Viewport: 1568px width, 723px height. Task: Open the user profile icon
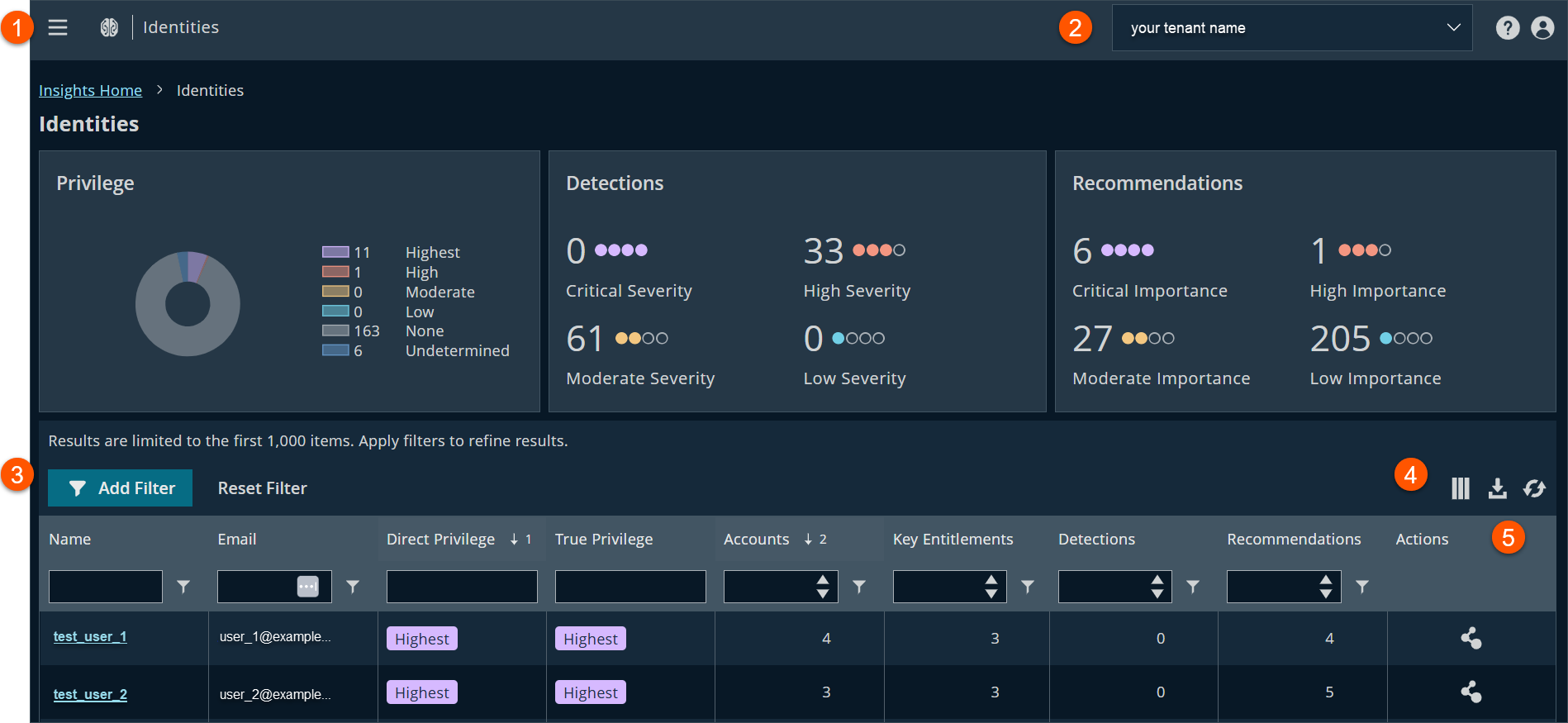[x=1542, y=28]
